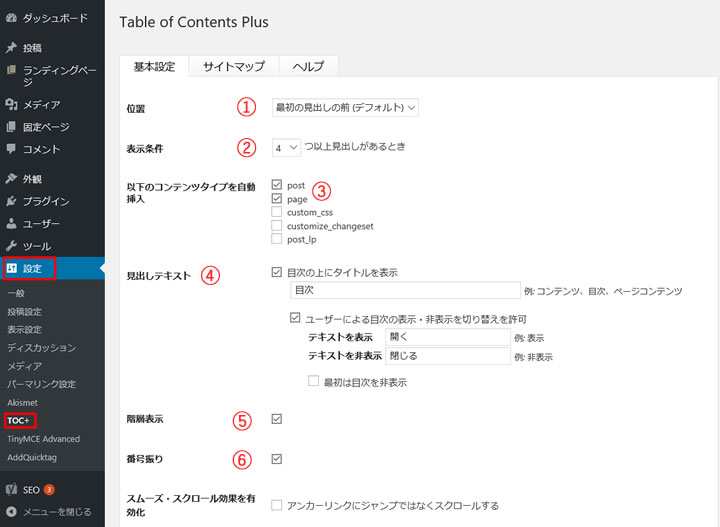Open メディア settings submenu link
The image size is (720, 527).
pos(24,366)
